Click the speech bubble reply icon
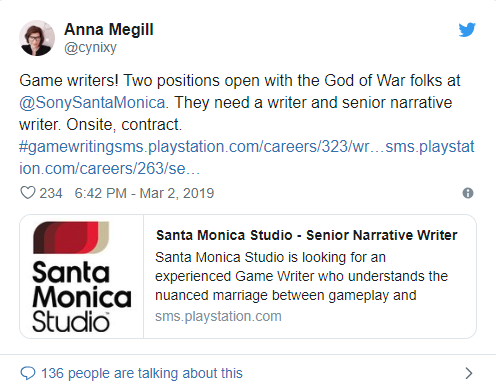Screen dimensions: 496x388 pos(28,373)
